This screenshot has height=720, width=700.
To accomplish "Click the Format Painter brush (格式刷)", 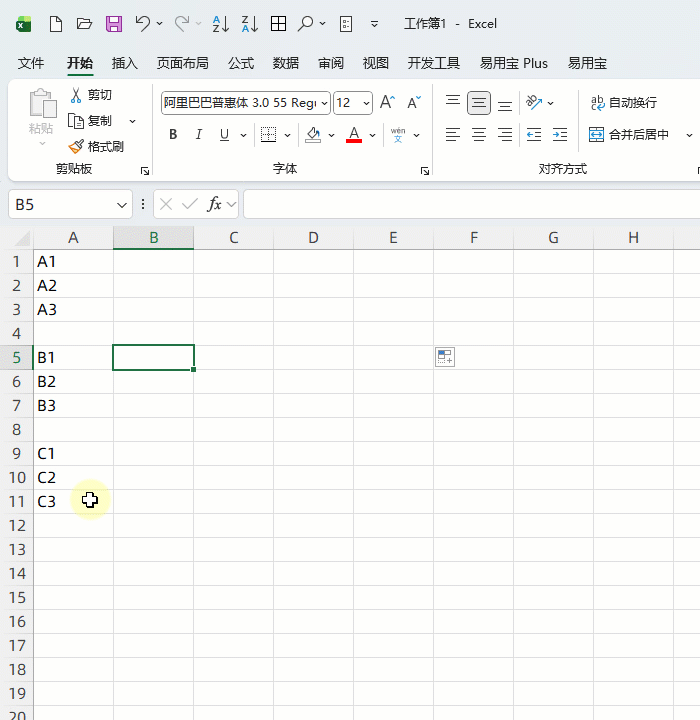I will (x=96, y=146).
